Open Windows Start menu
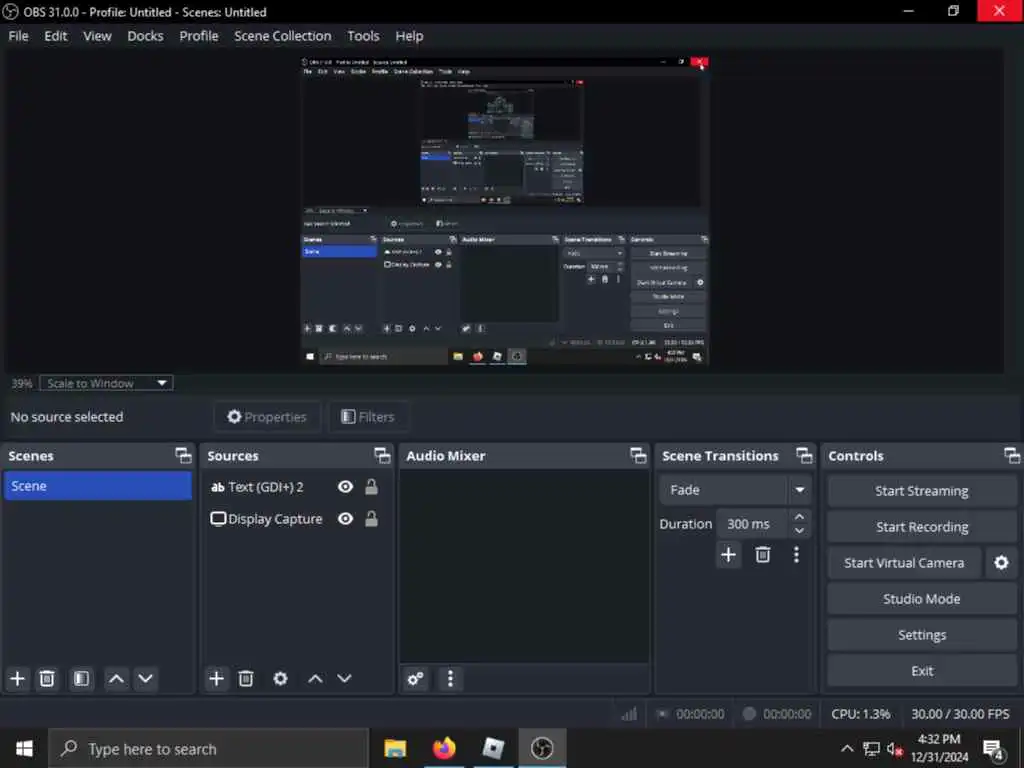Screen dimensions: 1024x768 click(24, 748)
